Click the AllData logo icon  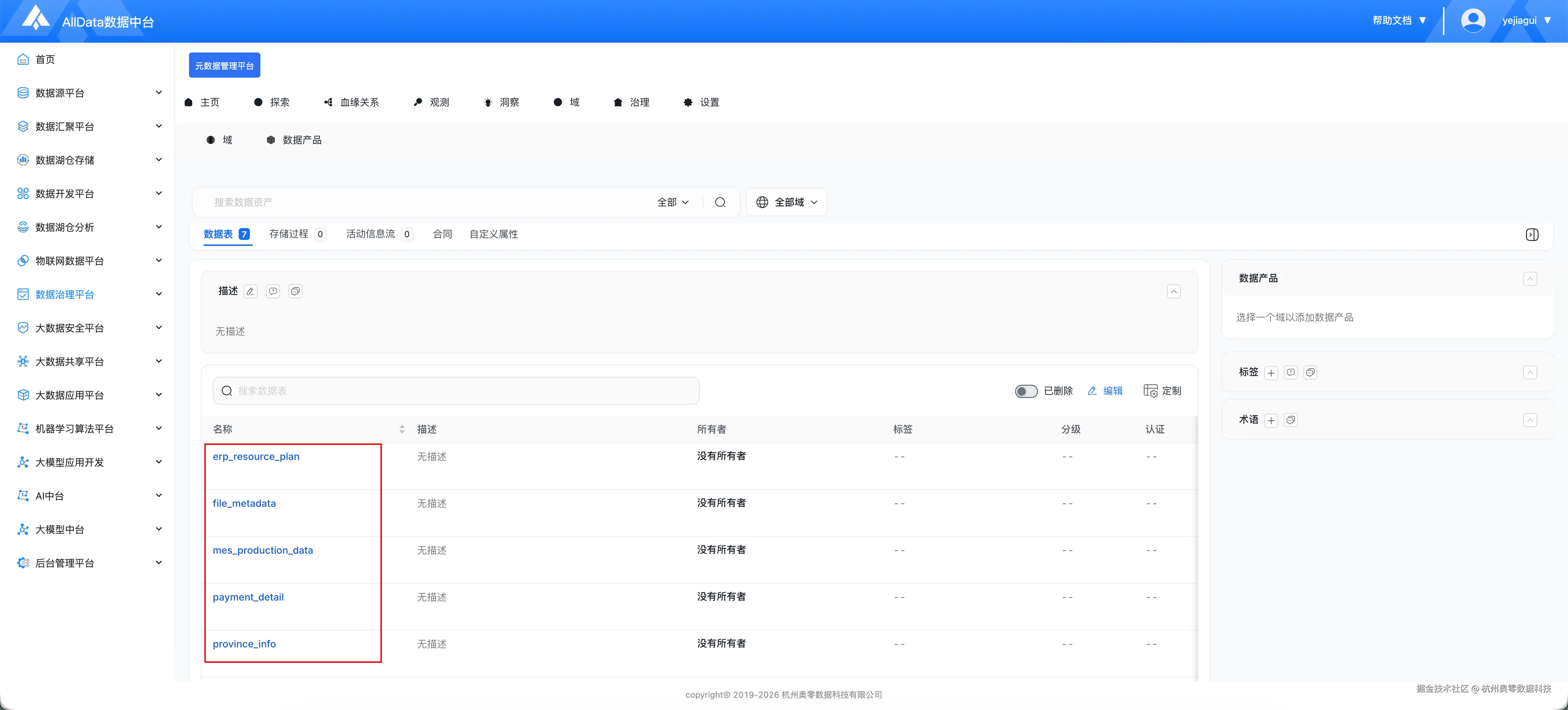[35, 18]
